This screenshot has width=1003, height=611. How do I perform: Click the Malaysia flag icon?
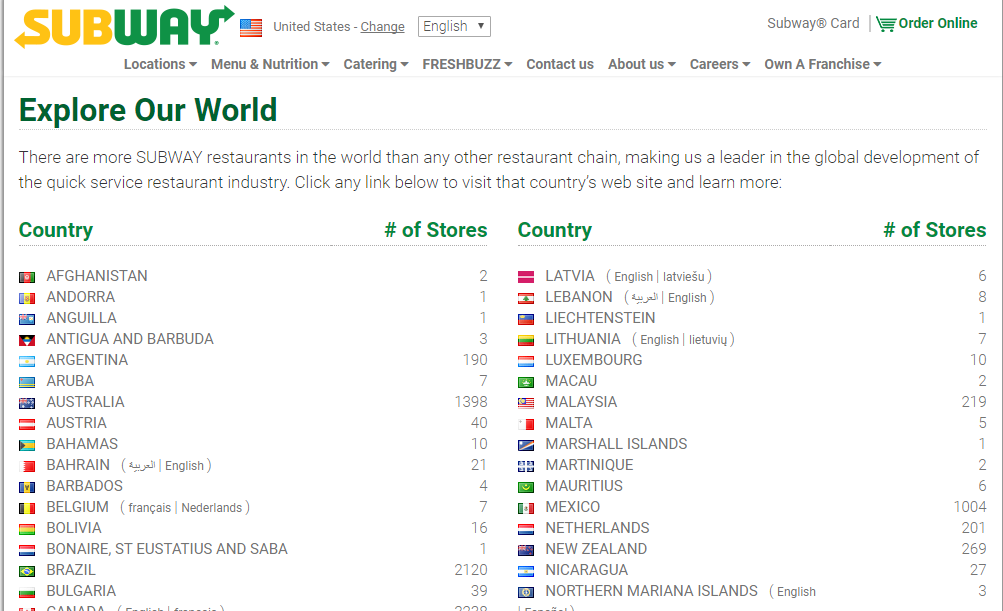(x=526, y=403)
